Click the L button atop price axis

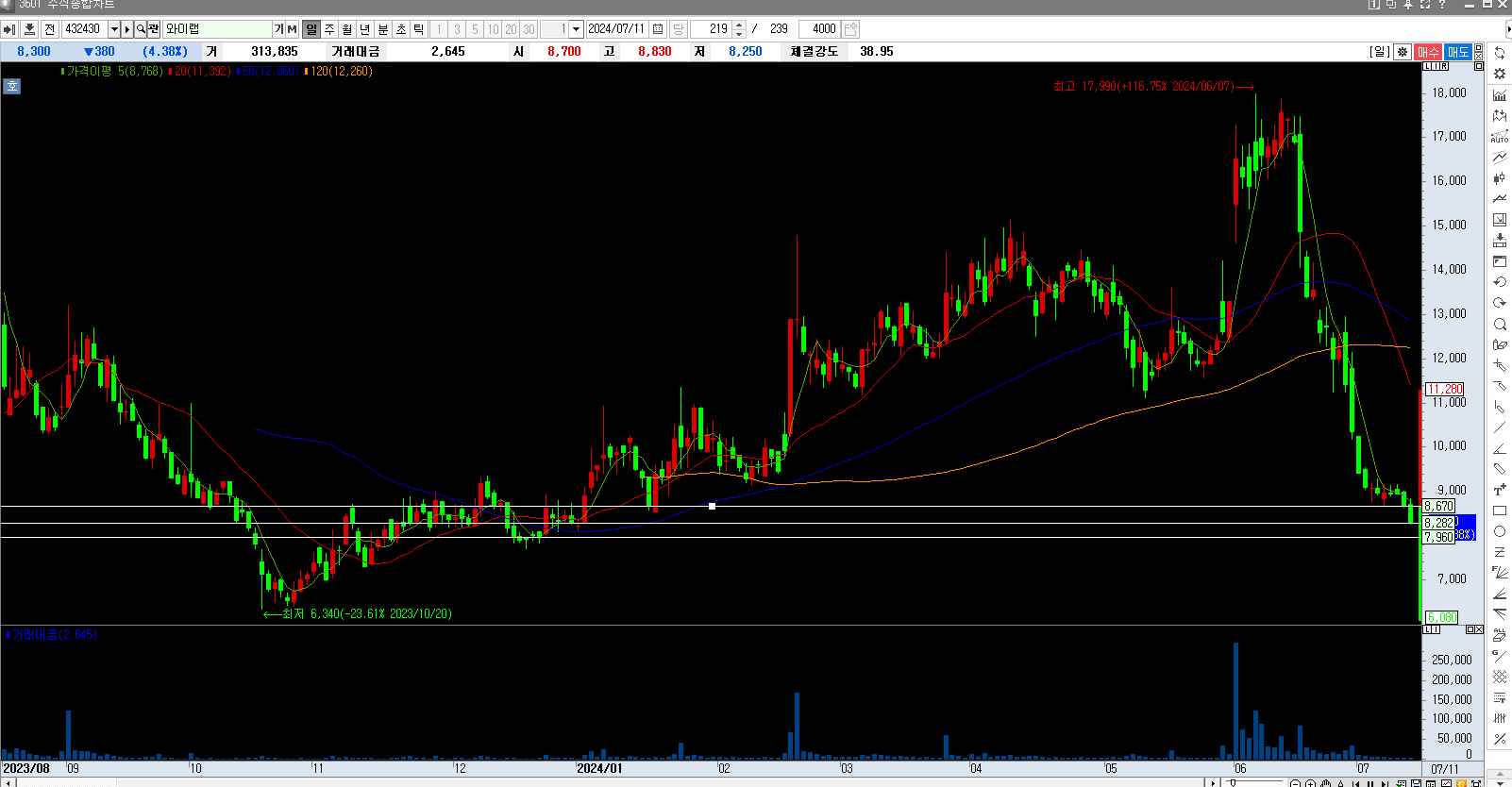tap(1429, 66)
